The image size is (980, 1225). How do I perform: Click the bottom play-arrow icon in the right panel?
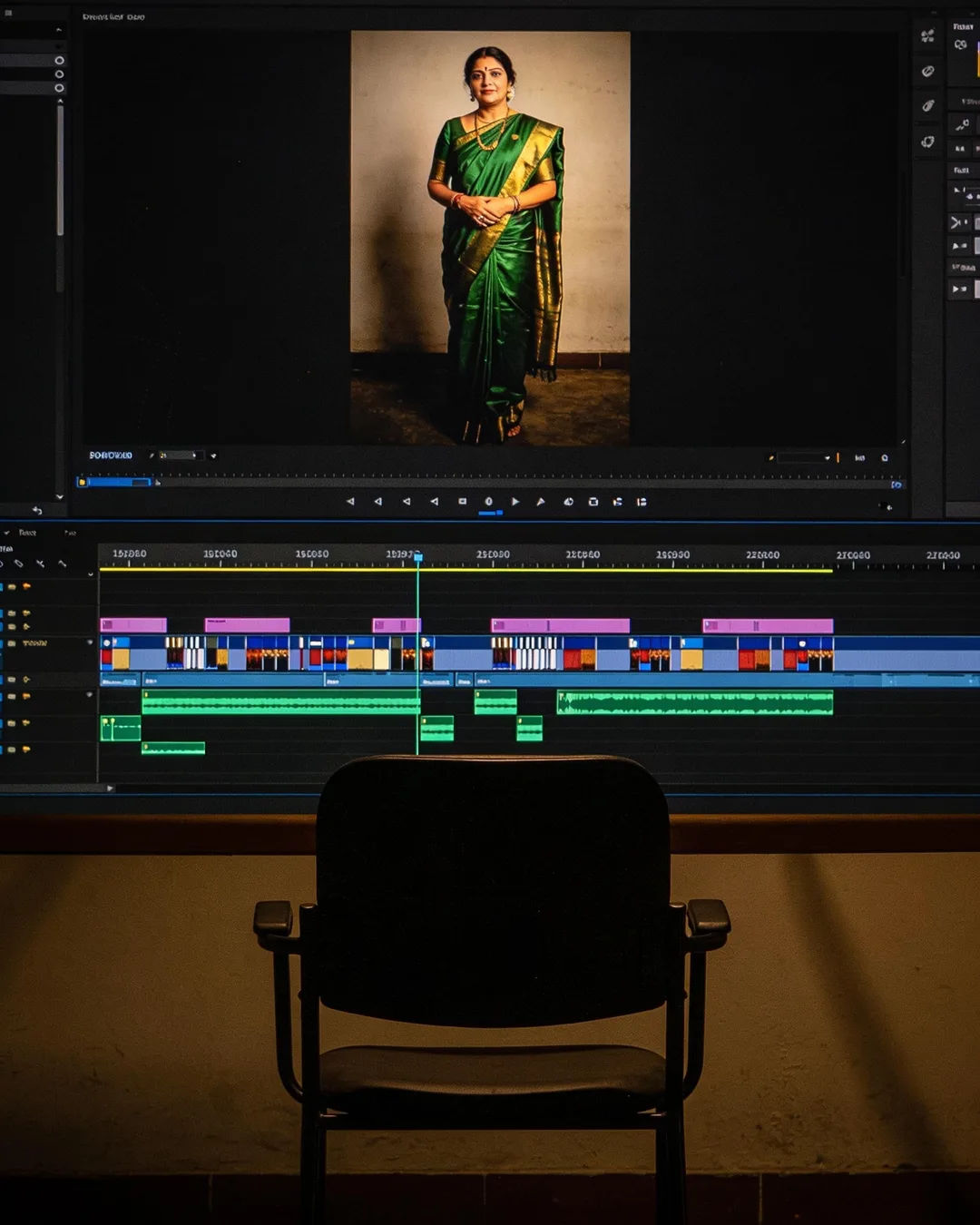(959, 289)
